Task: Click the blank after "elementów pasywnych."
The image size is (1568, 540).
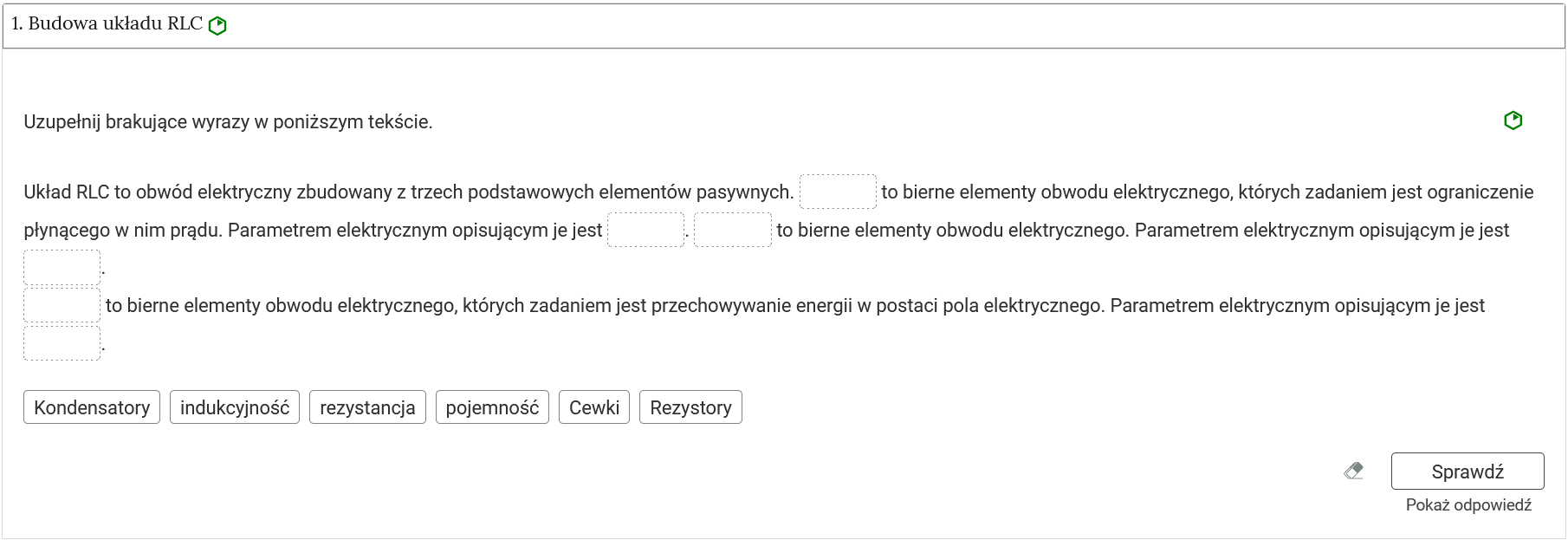Action: point(839,191)
